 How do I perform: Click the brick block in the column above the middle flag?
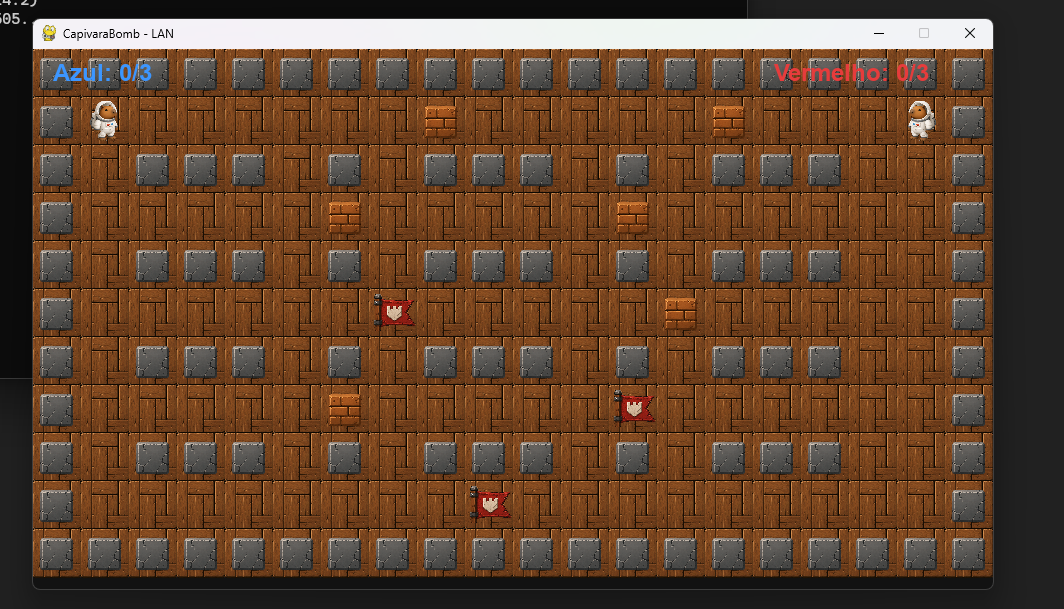tap(633, 217)
